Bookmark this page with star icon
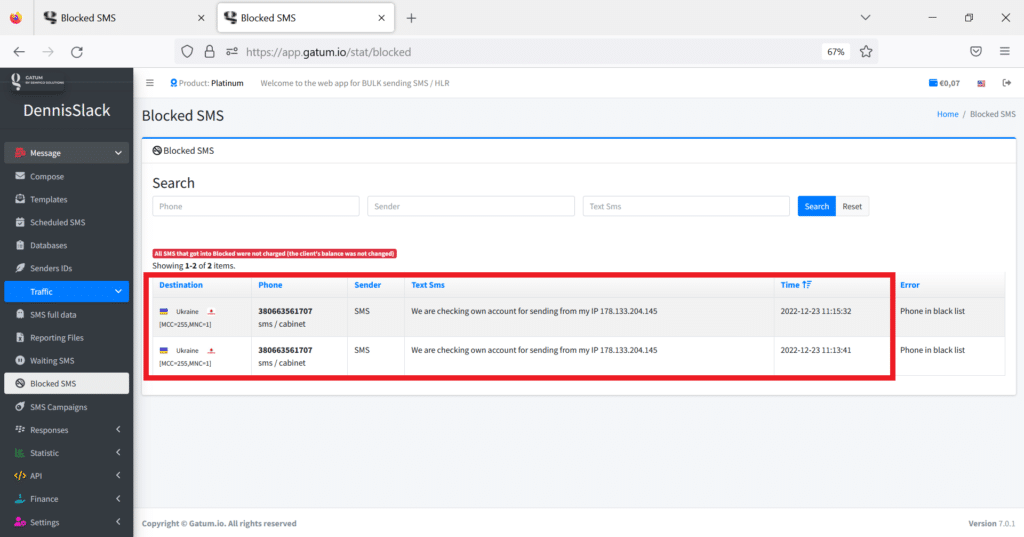 (x=866, y=51)
